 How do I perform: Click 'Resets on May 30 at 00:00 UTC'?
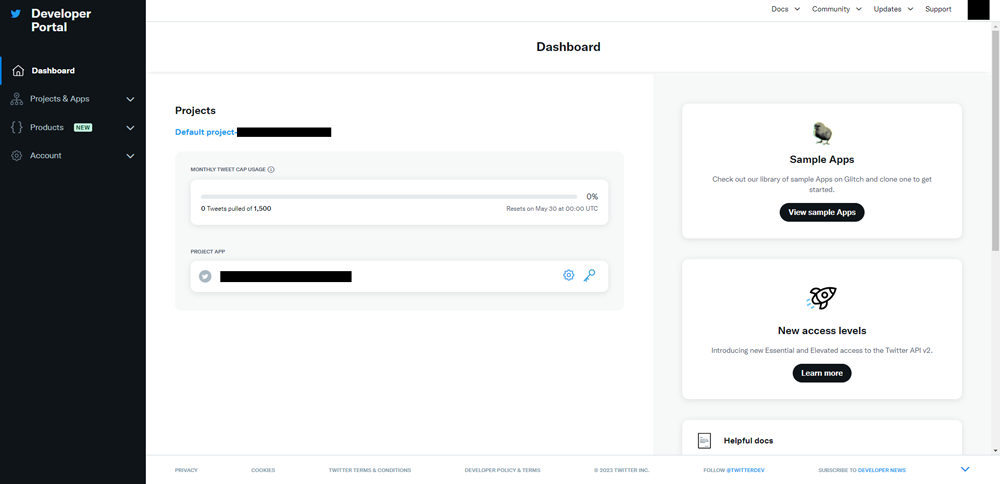552,209
